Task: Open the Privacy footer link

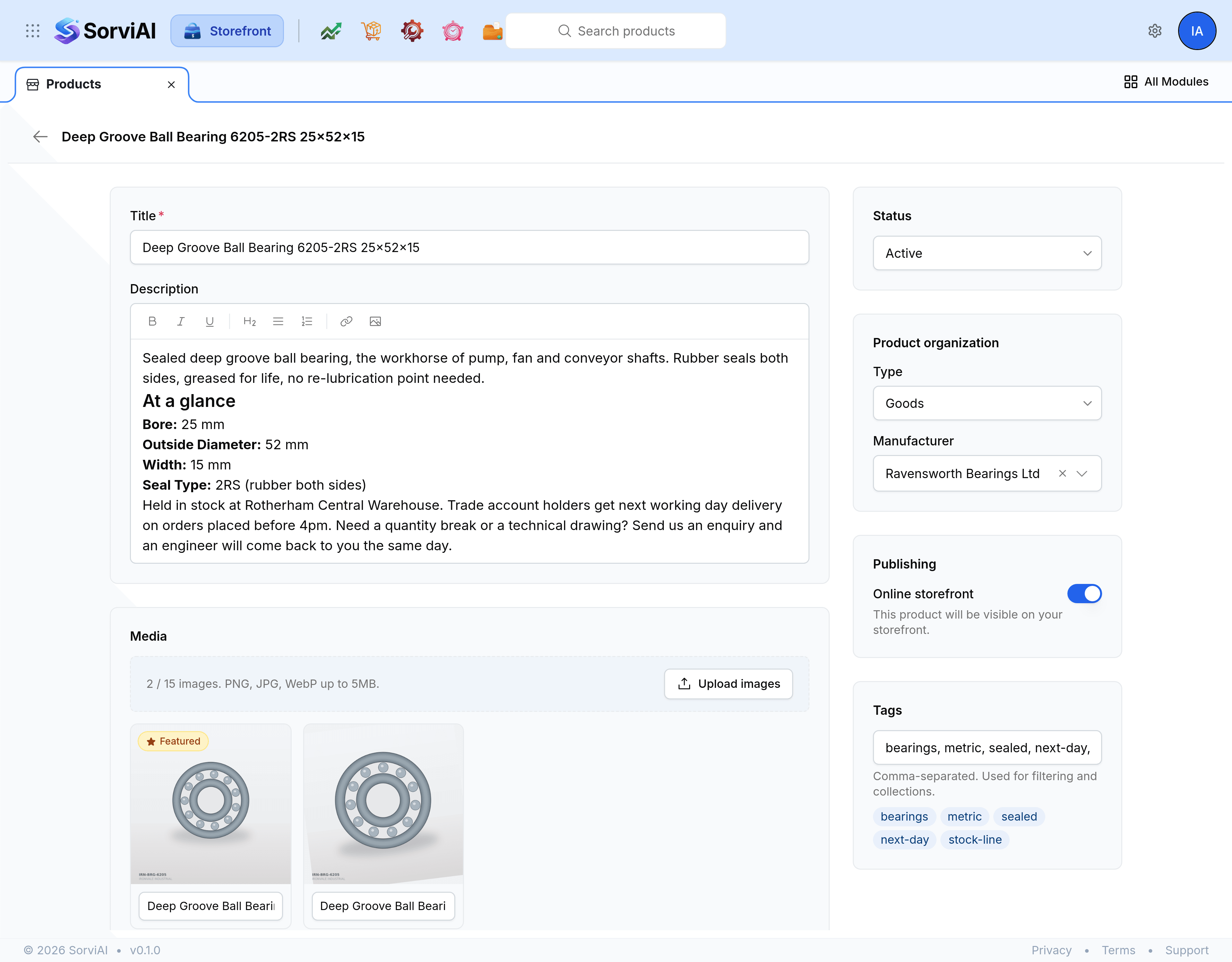Action: (x=1051, y=950)
